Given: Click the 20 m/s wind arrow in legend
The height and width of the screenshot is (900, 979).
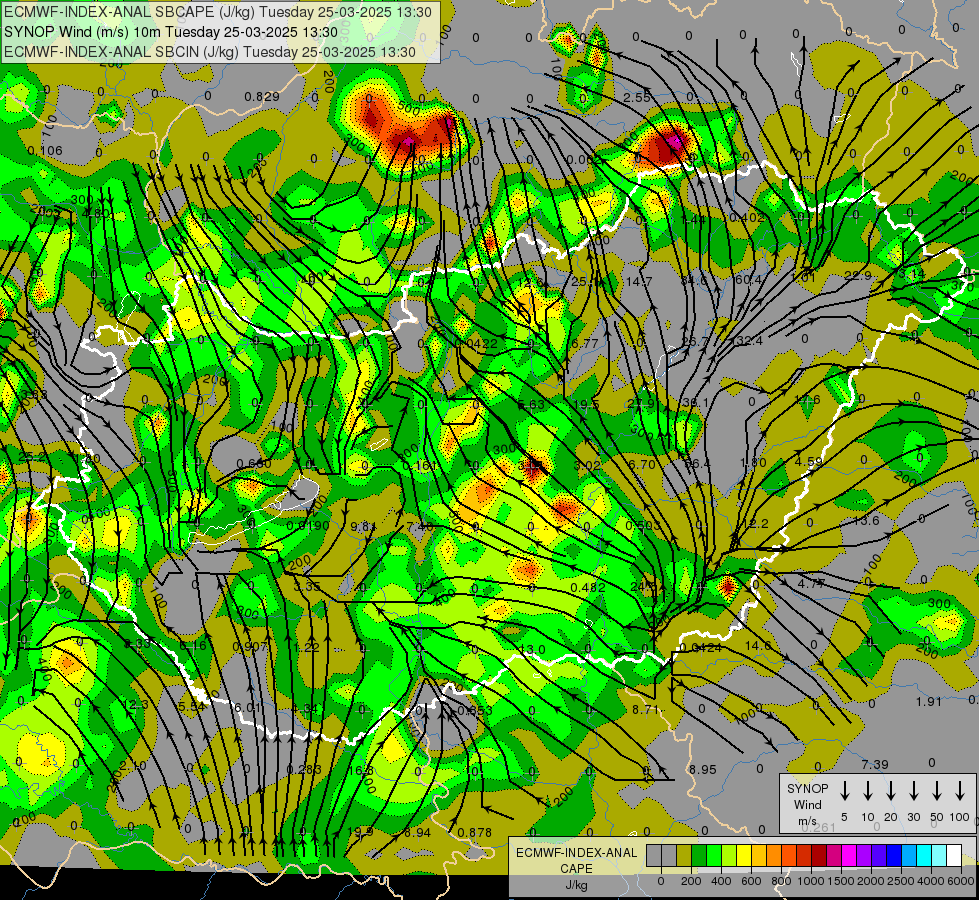Looking at the screenshot, I should tap(891, 791).
